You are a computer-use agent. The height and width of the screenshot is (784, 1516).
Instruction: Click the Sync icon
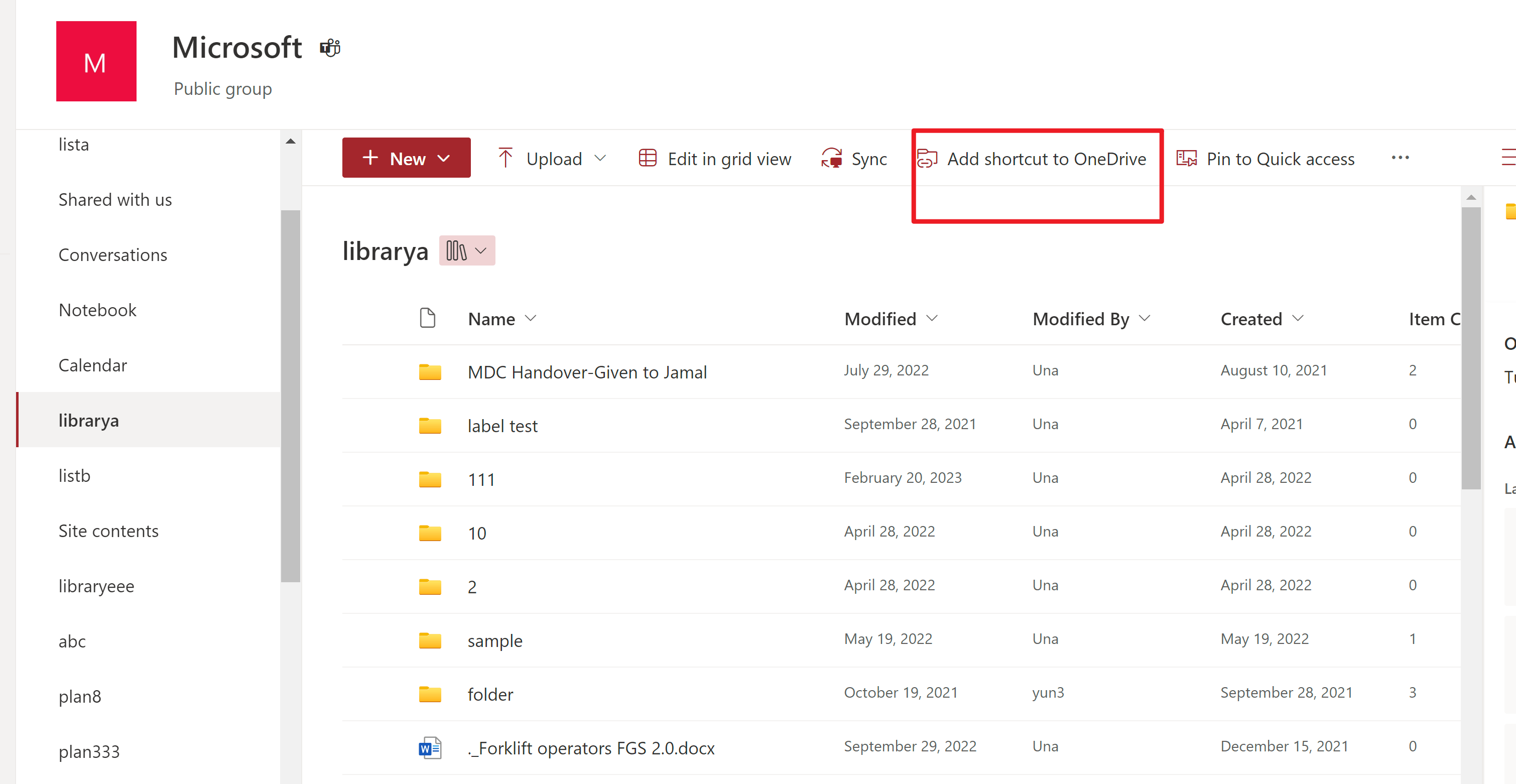coord(832,158)
